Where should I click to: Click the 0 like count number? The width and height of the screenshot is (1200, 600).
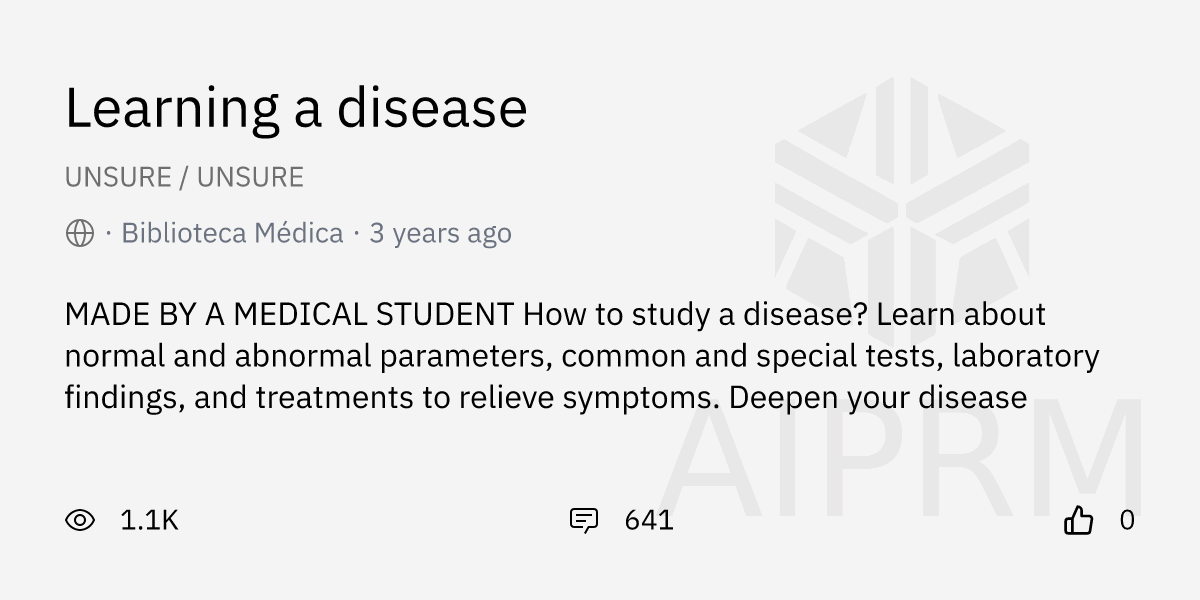(1128, 520)
